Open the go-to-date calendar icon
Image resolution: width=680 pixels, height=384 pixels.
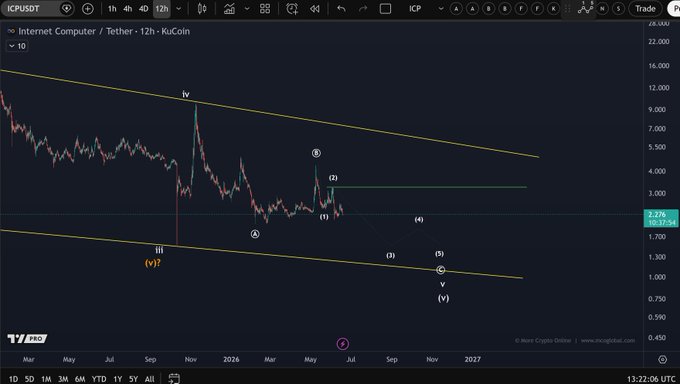(x=174, y=378)
